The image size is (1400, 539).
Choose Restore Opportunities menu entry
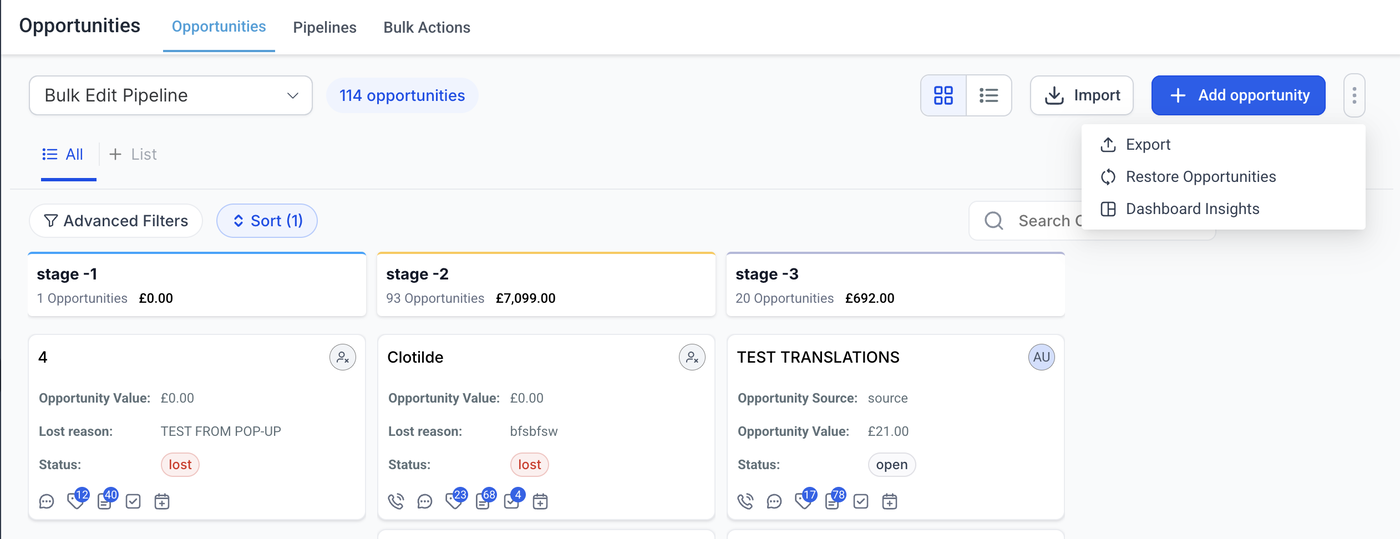1200,177
